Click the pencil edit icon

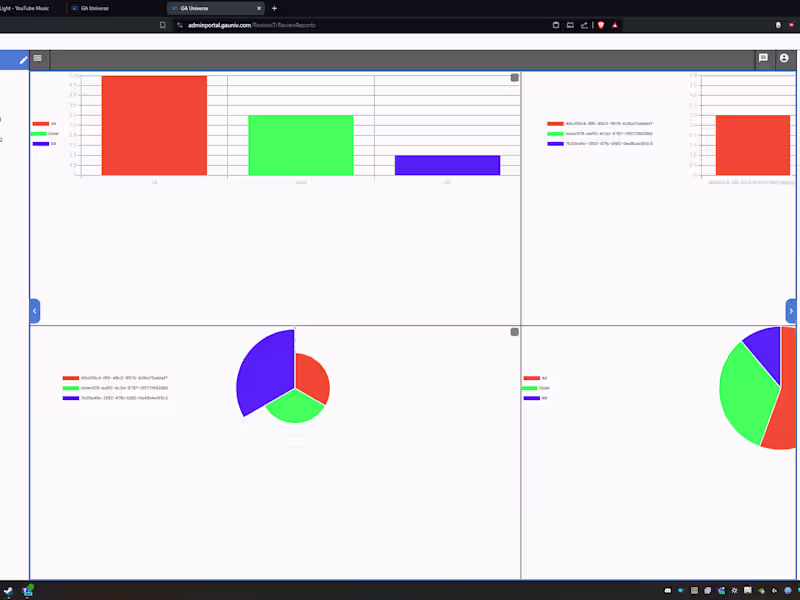pyautogui.click(x=23, y=60)
